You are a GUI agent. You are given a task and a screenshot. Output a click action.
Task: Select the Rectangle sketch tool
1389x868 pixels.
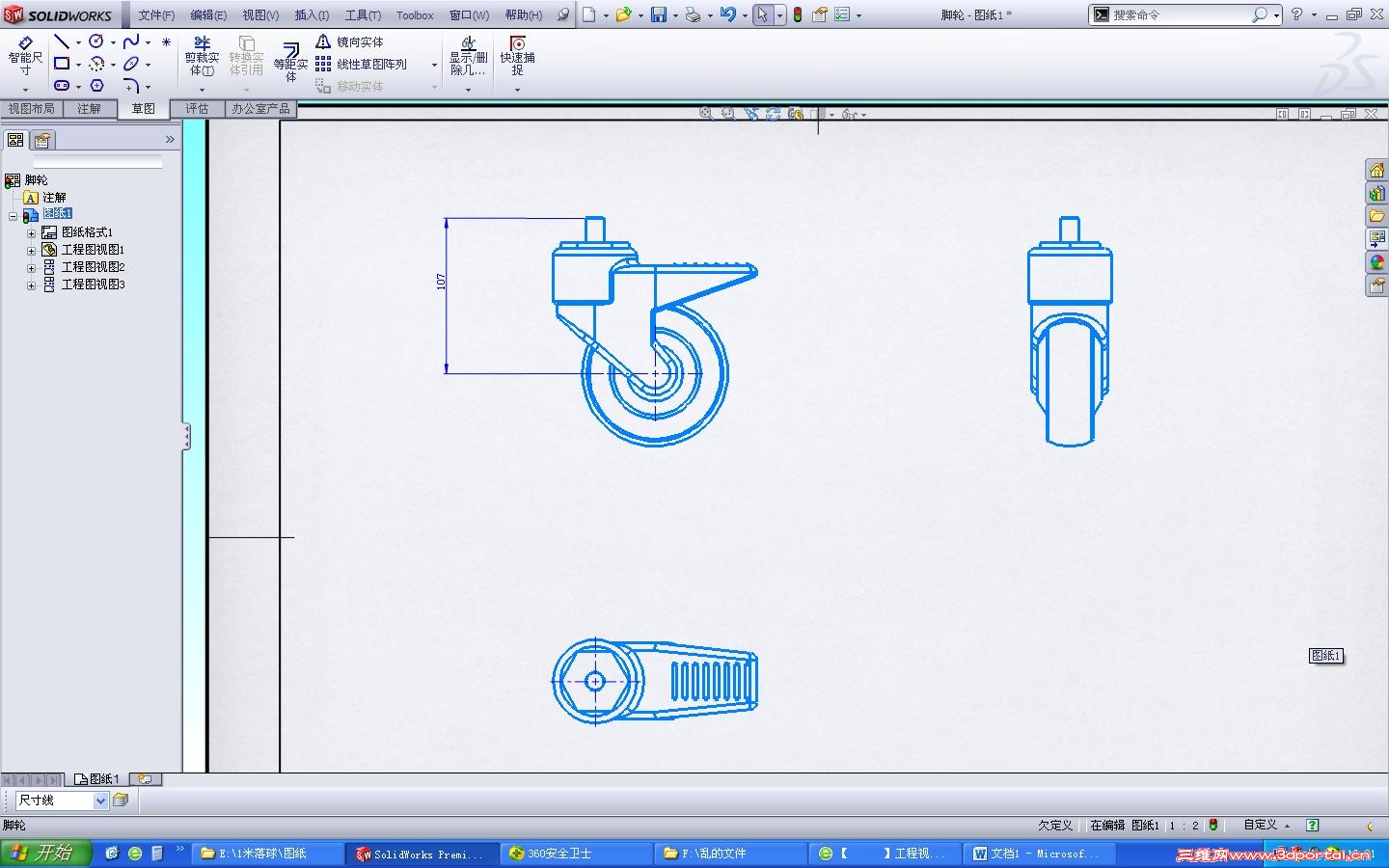(62, 64)
